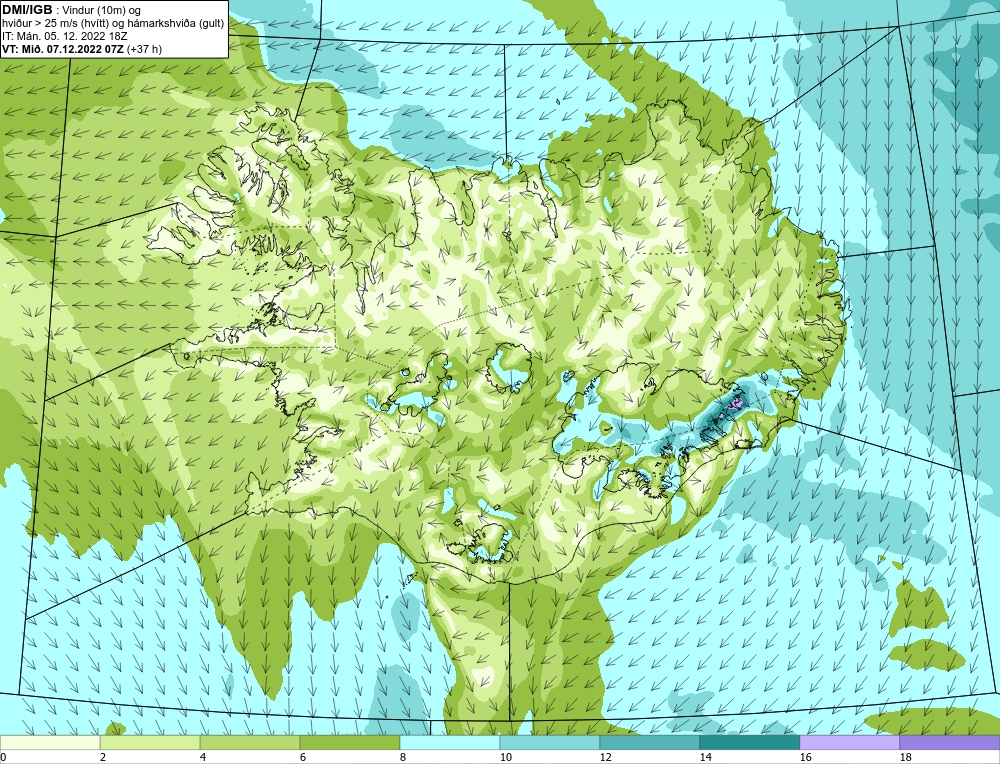Click the 6–8 m/s dark green legend swatch
The width and height of the screenshot is (1000, 764).
[x=350, y=743]
